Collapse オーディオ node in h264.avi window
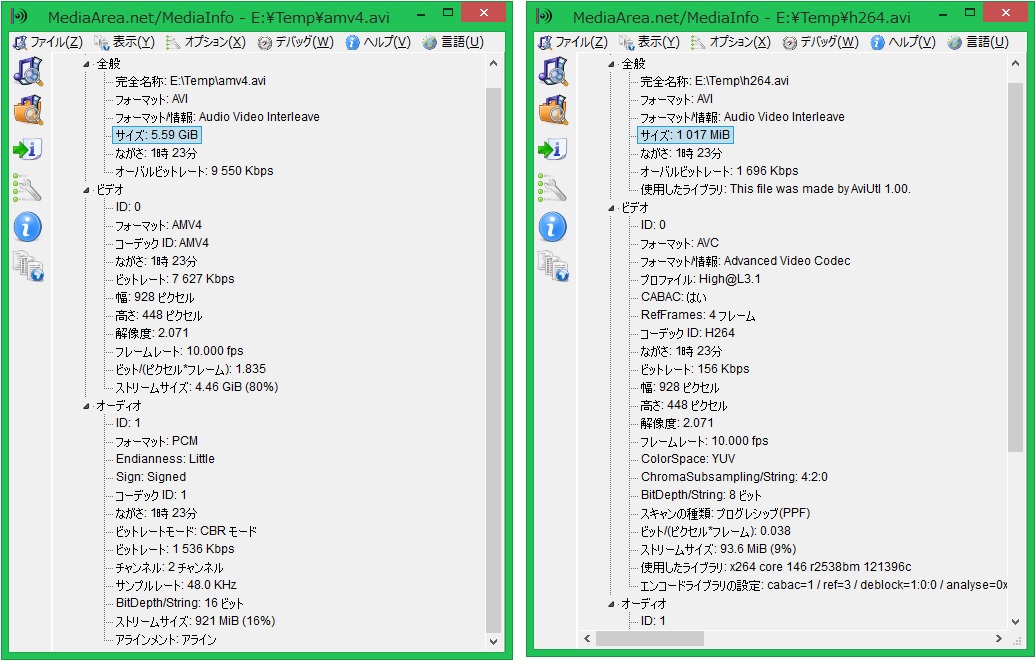The image size is (1036, 661). (611, 603)
